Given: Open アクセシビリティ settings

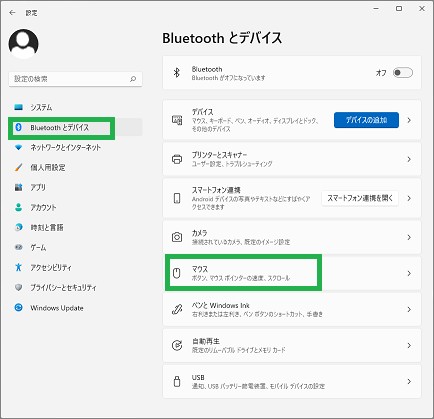Looking at the screenshot, I should pos(76,267).
